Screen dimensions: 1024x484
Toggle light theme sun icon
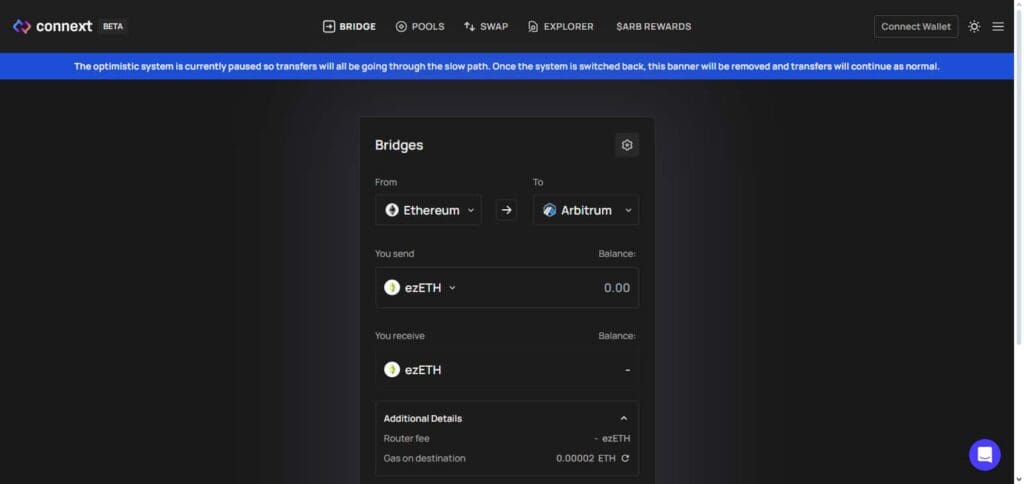pos(974,27)
